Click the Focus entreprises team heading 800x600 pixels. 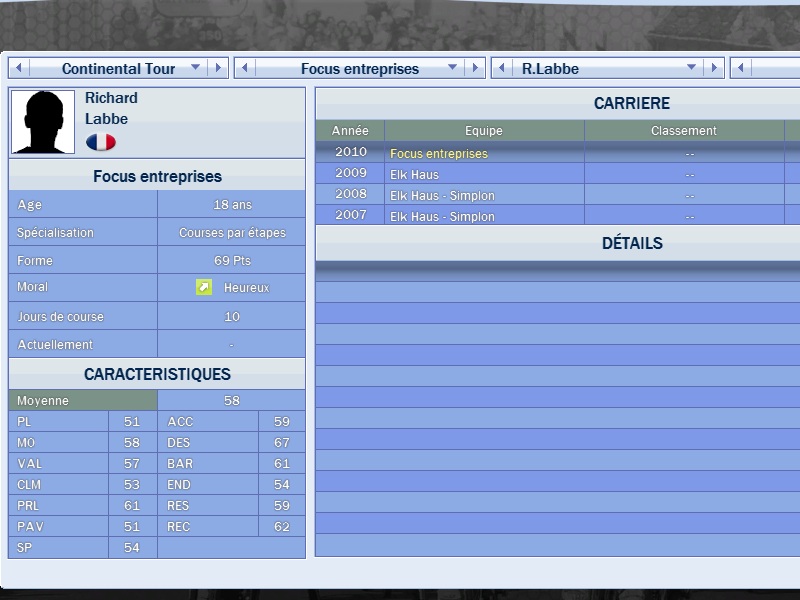[157, 176]
